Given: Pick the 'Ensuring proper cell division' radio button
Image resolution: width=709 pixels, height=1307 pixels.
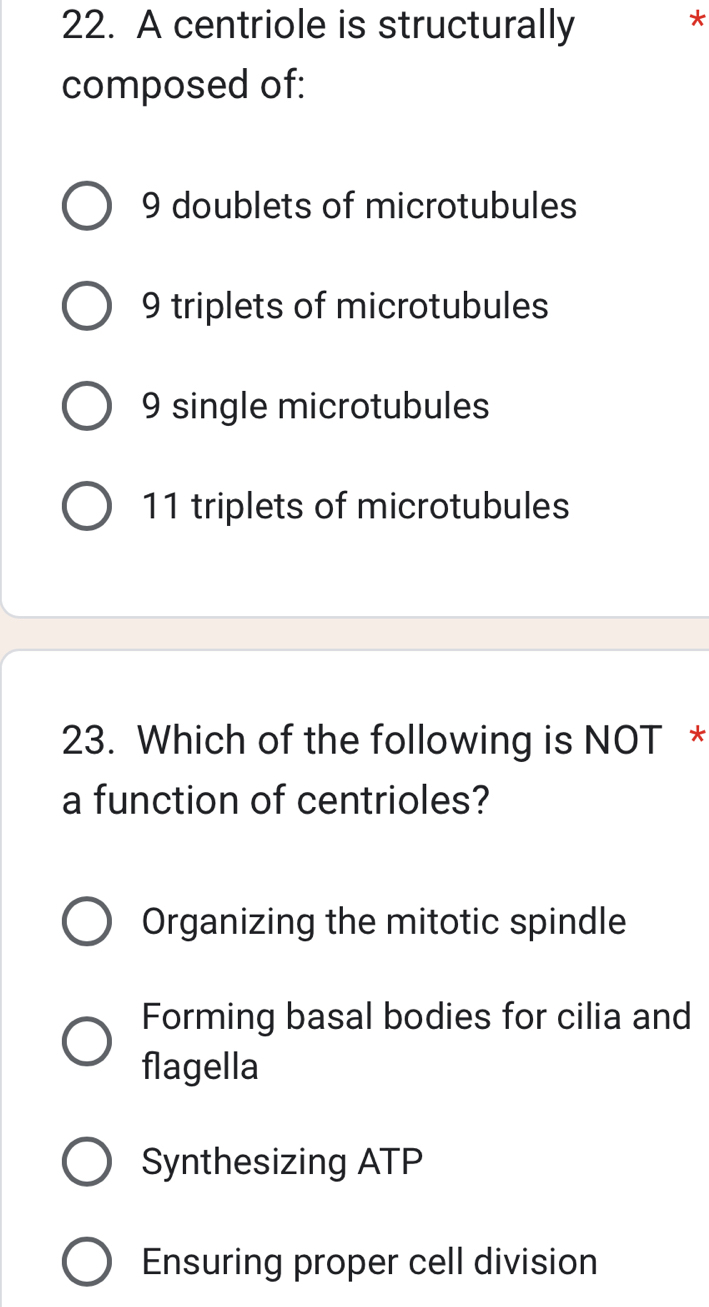Looking at the screenshot, I should coord(87,1262).
